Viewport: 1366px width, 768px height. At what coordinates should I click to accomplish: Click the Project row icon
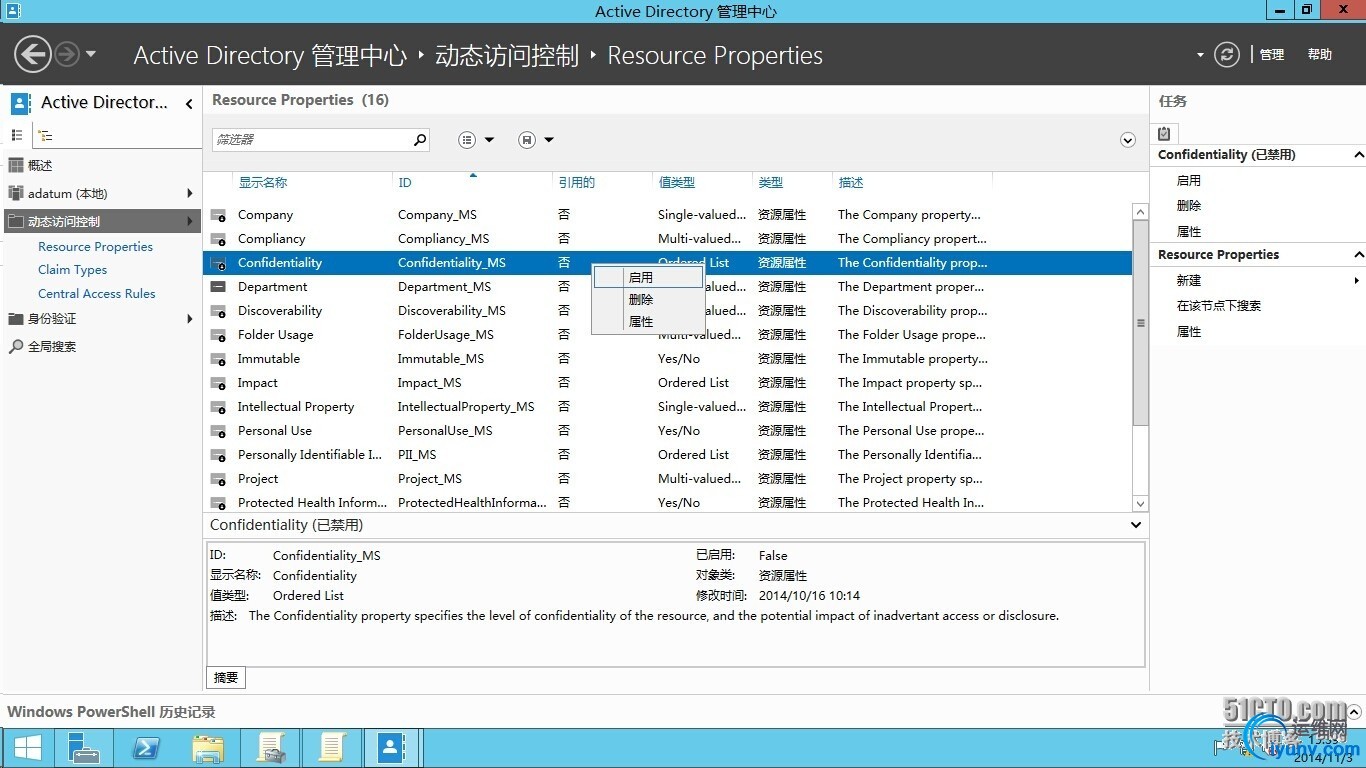(x=218, y=479)
